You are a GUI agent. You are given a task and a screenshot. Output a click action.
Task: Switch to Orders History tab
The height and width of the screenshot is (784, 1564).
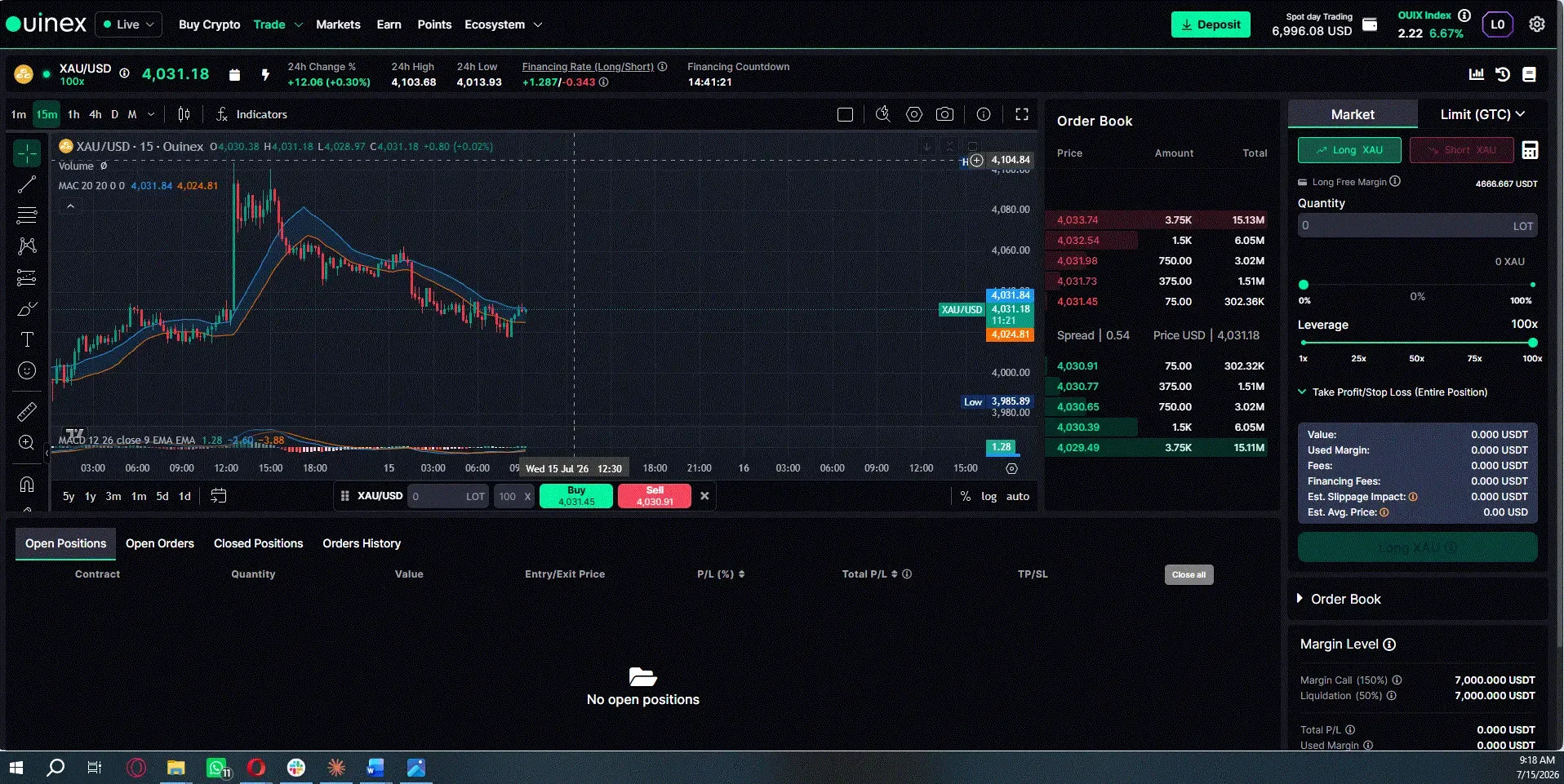click(362, 543)
